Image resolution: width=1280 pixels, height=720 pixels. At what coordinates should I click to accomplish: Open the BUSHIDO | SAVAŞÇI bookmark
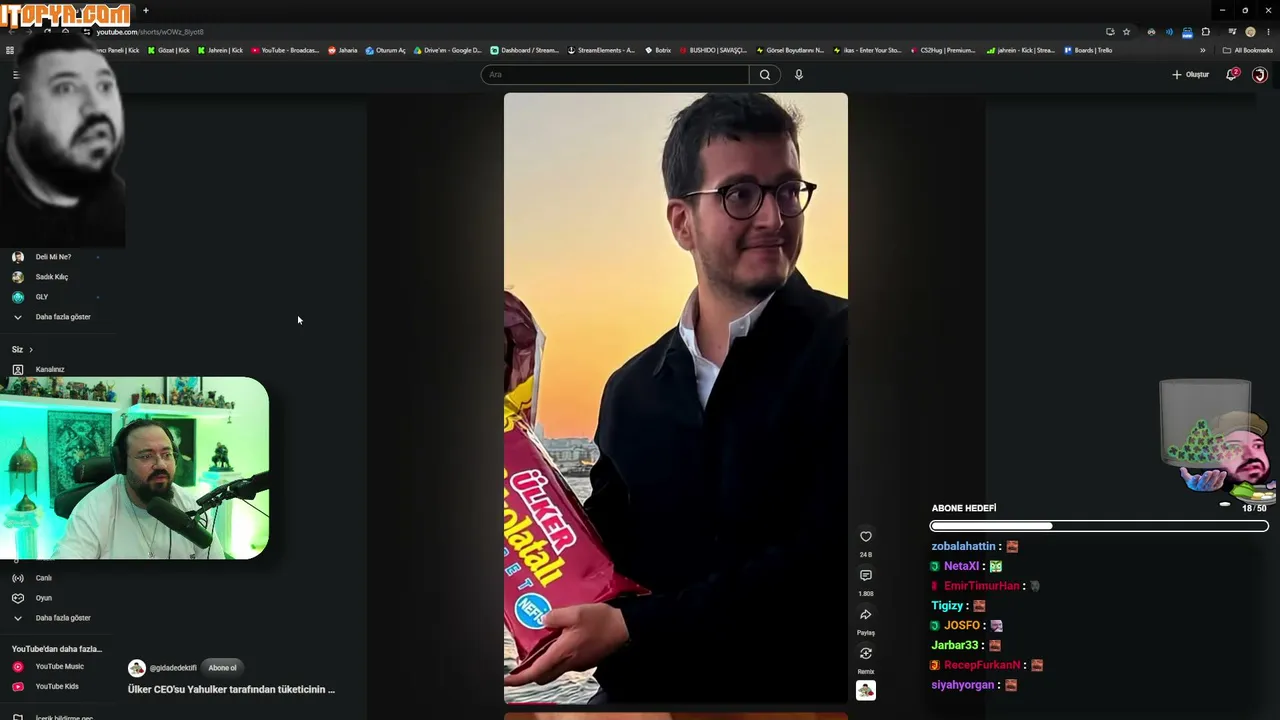point(713,50)
